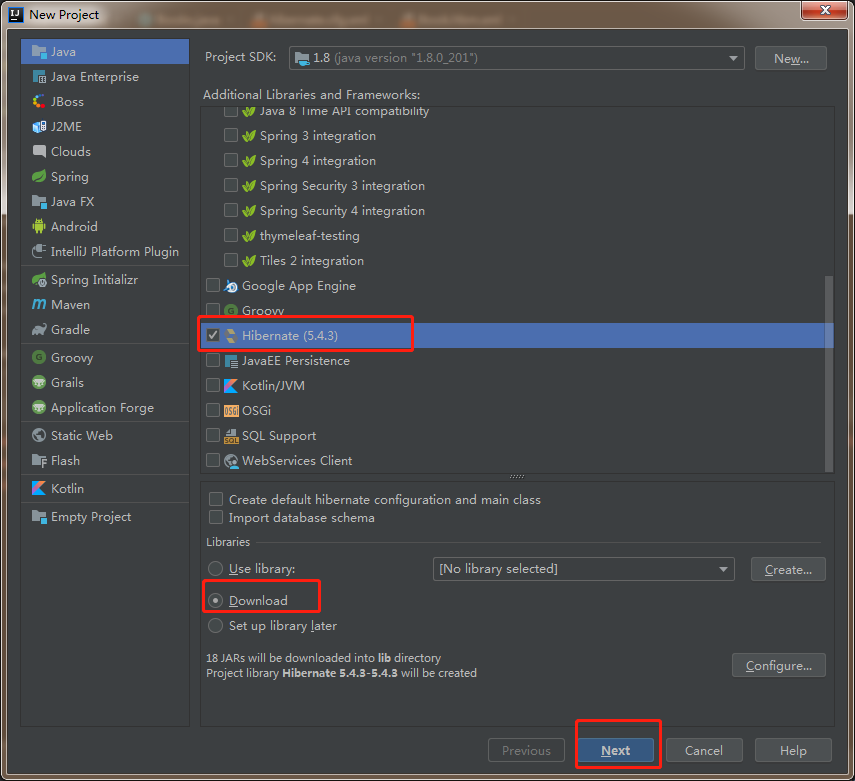Click the SQL Support icon
This screenshot has width=855, height=781.
point(231,436)
